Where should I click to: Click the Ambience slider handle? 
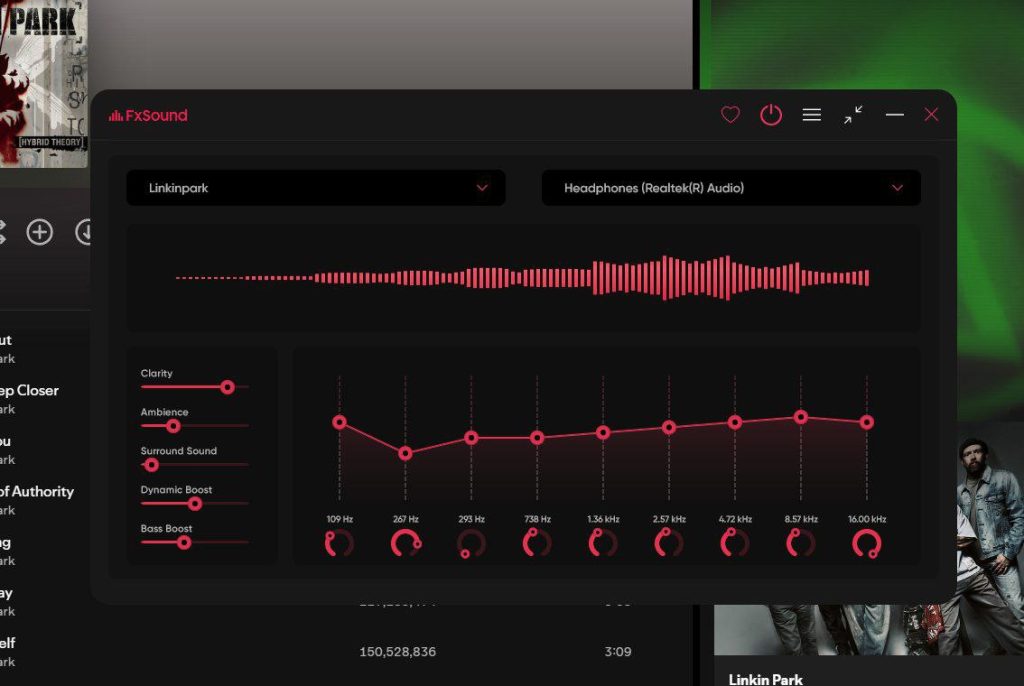[x=173, y=426]
